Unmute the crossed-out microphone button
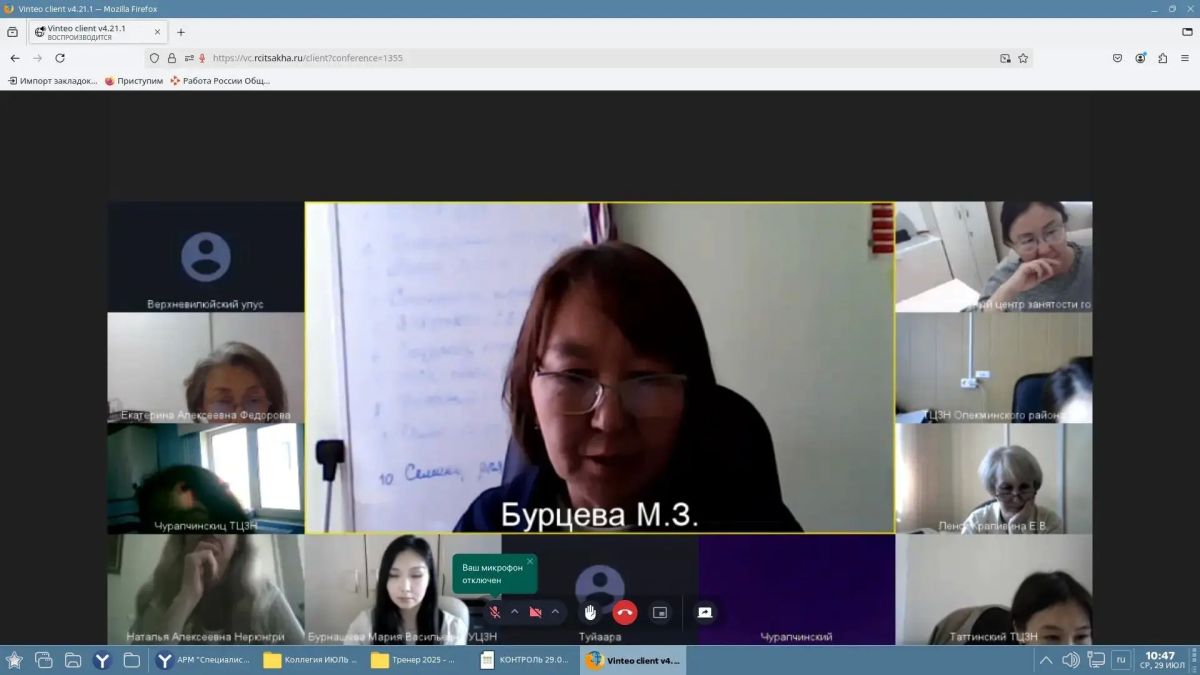This screenshot has width=1200, height=675. pos(494,612)
